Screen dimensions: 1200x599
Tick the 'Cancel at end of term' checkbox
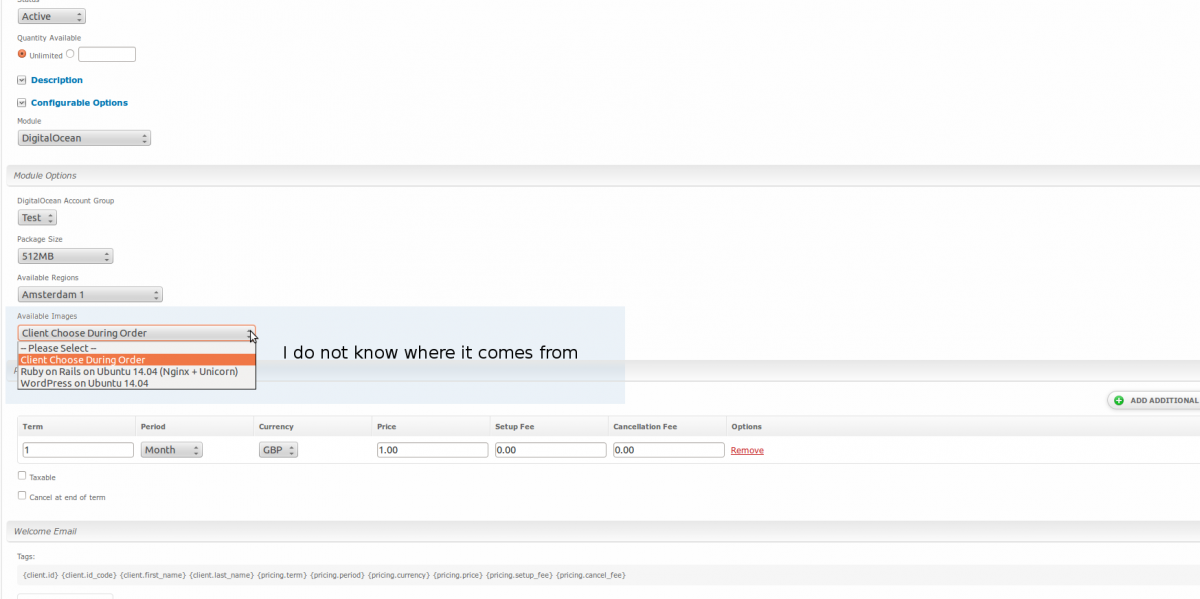pos(22,495)
